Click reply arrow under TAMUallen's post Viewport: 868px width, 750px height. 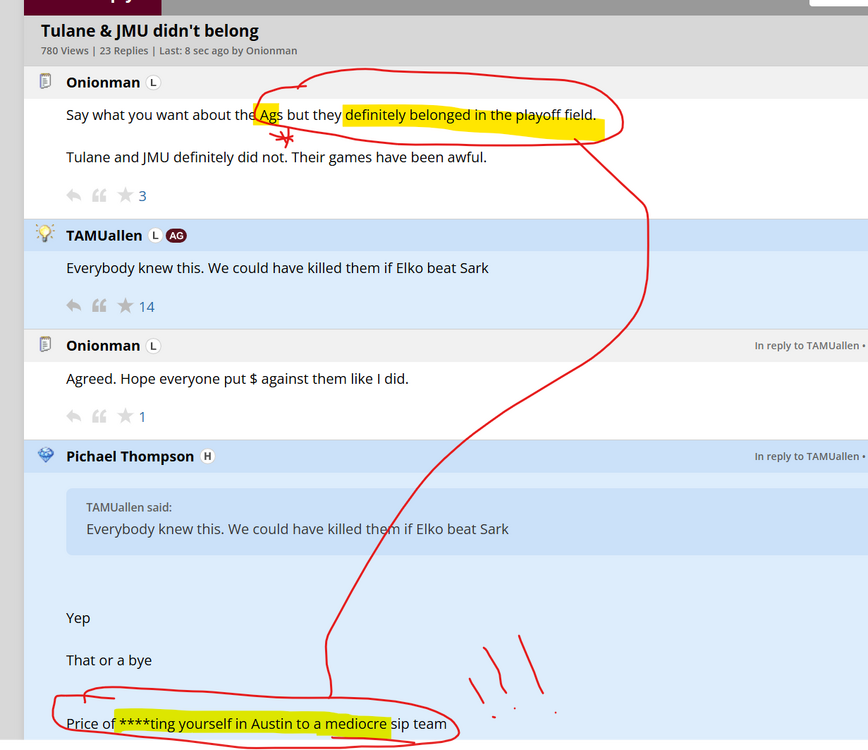click(74, 306)
